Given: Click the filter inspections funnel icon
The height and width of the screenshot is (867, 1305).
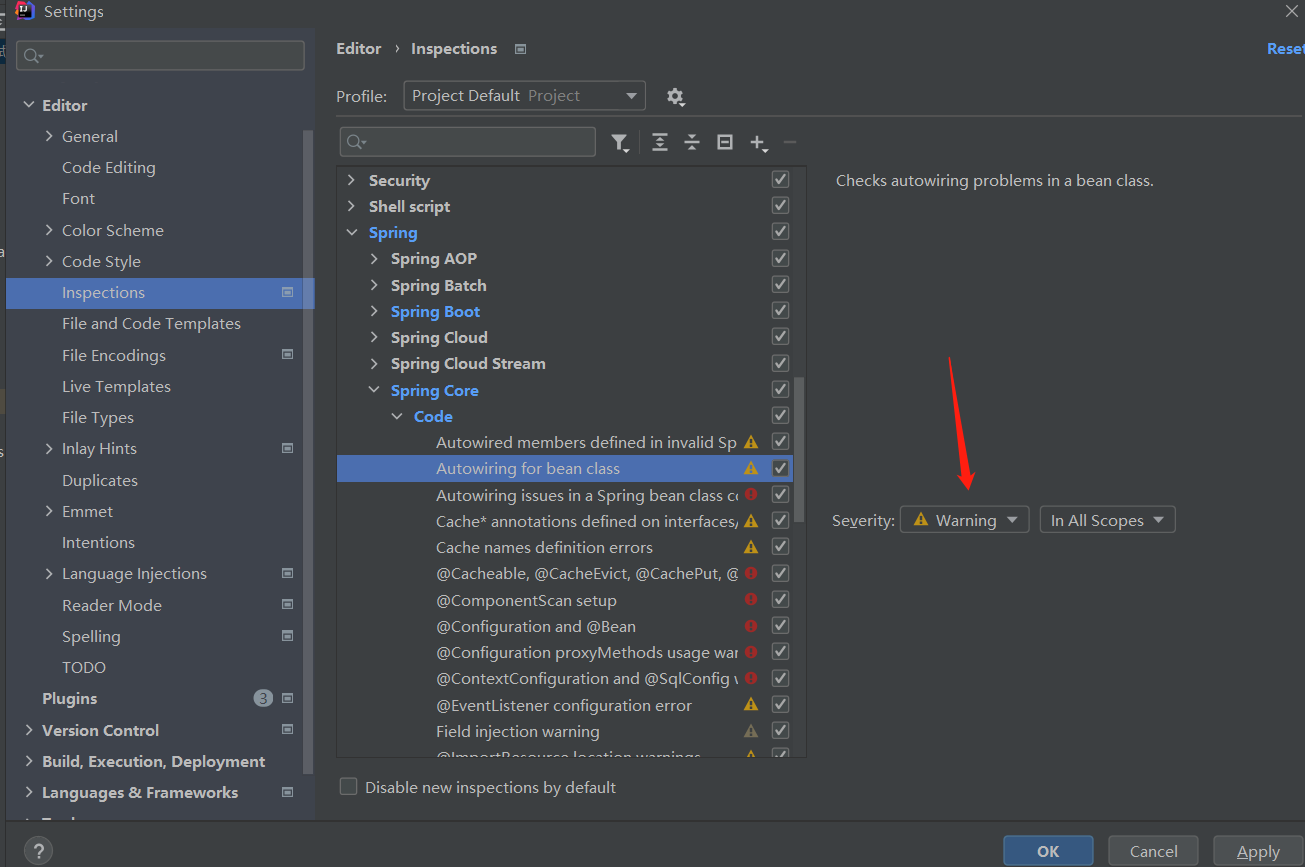Looking at the screenshot, I should tap(620, 143).
